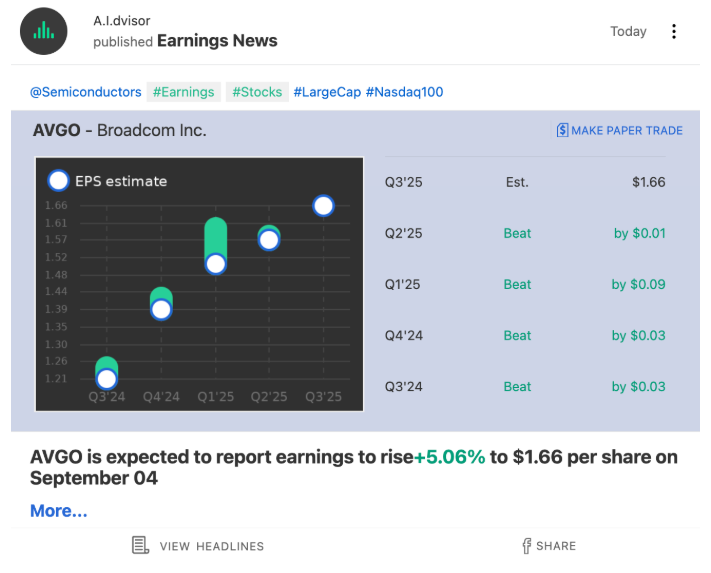The height and width of the screenshot is (573, 711).
Task: Open the A.I.dvisor author name
Action: tap(122, 21)
